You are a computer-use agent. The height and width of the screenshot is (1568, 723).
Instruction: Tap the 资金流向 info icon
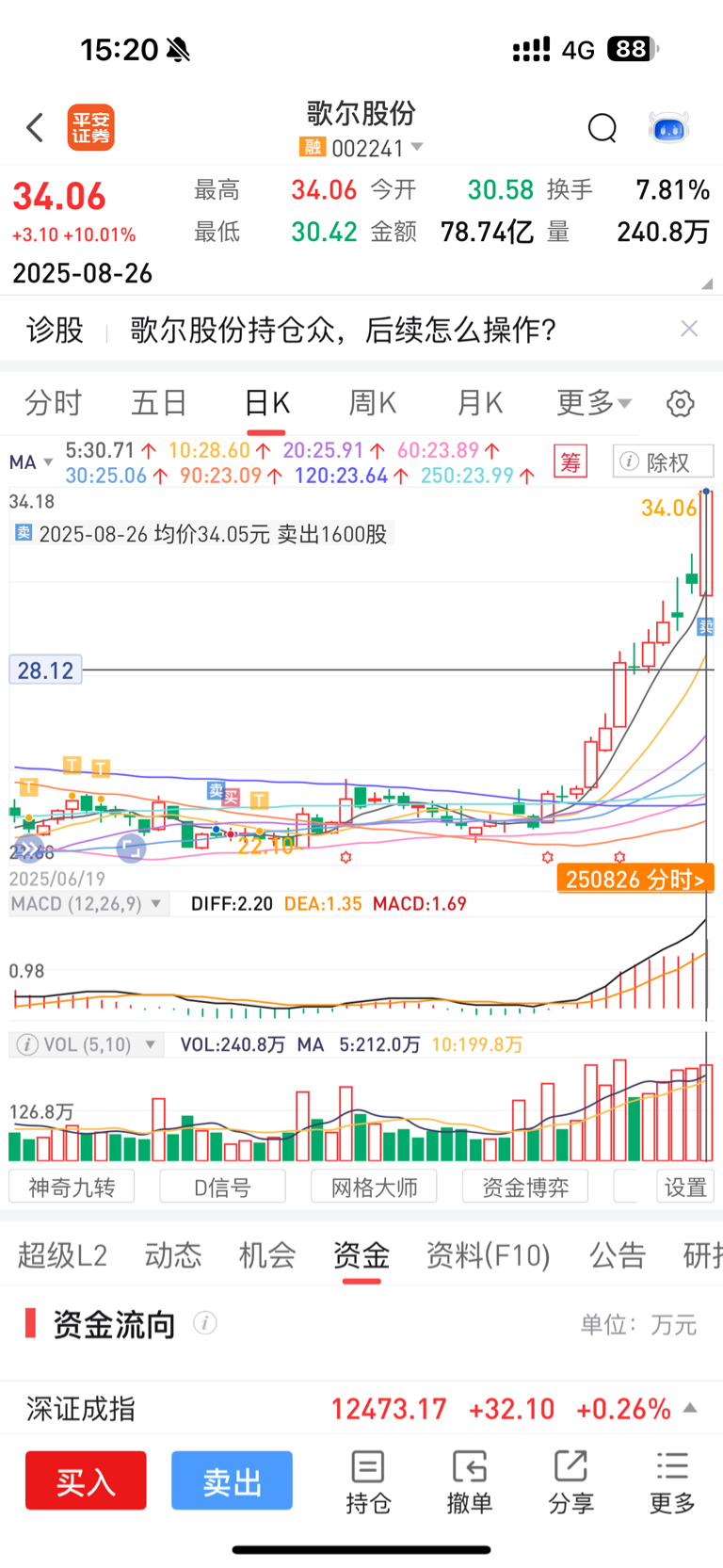205,1323
